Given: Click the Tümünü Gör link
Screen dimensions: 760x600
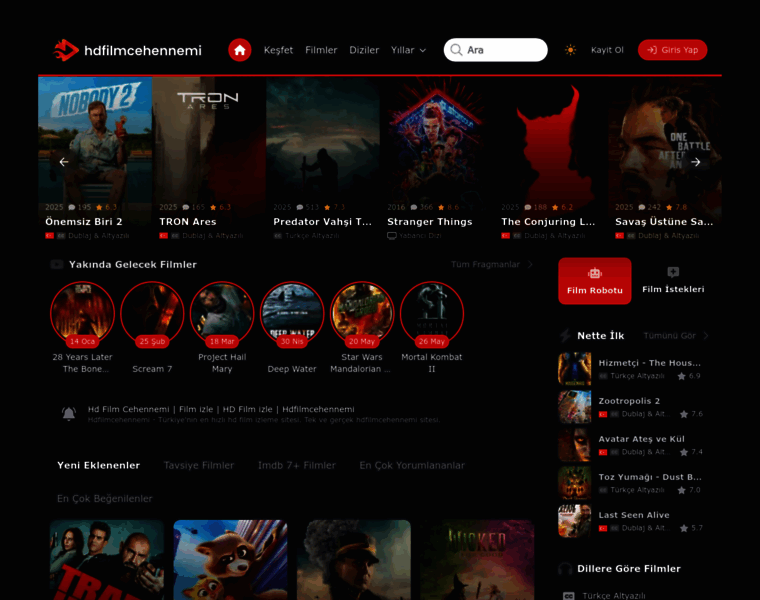Looking at the screenshot, I should [x=669, y=335].
